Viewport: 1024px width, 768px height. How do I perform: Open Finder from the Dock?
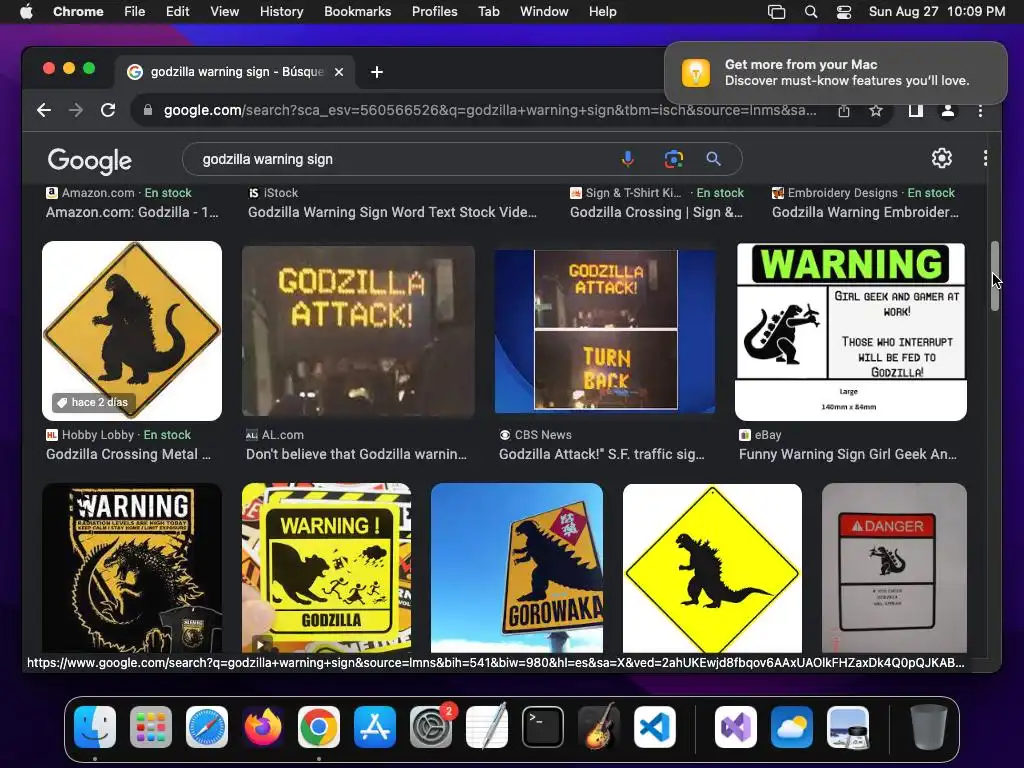click(95, 726)
